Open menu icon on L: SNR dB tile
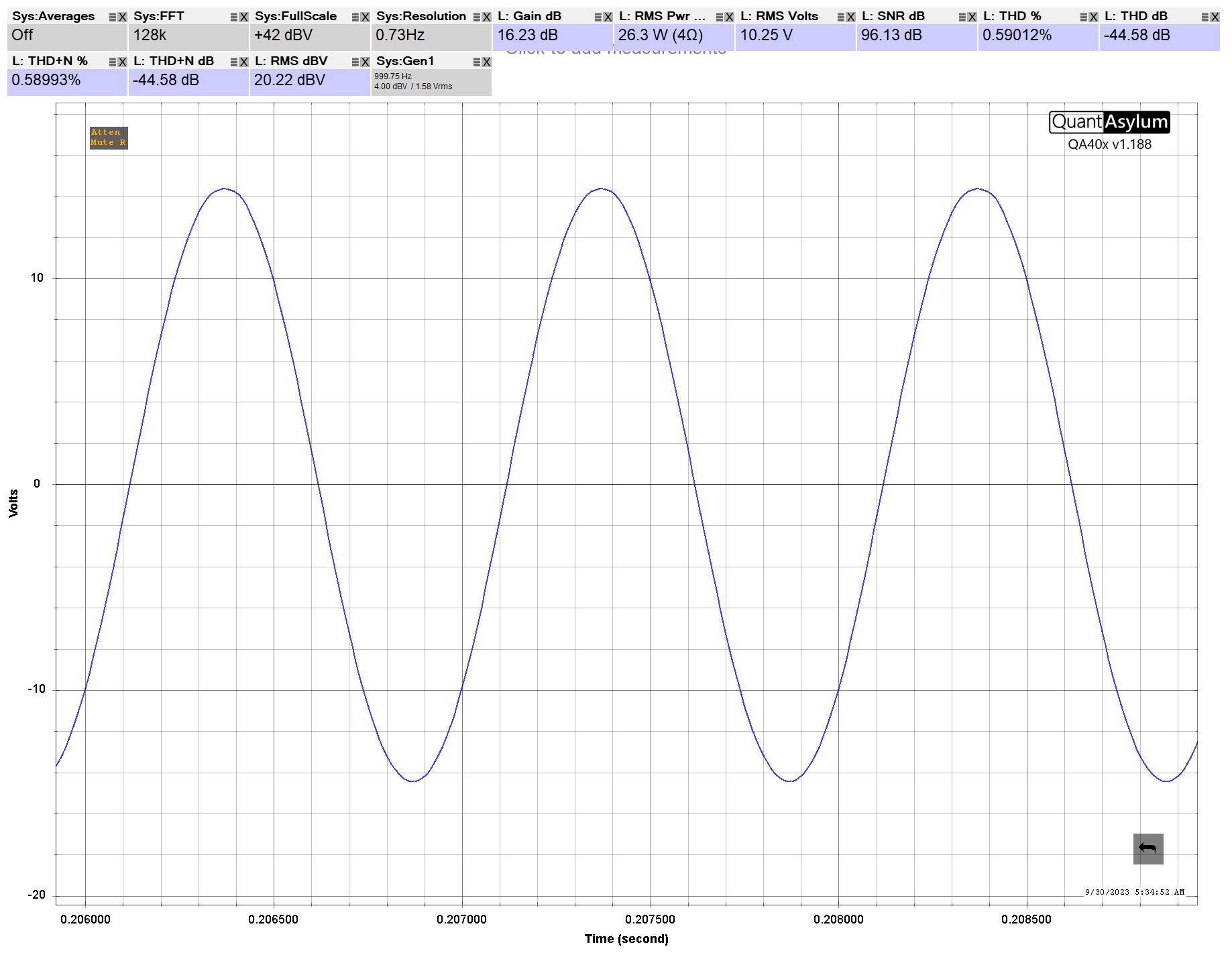The height and width of the screenshot is (953, 1232). click(x=962, y=17)
